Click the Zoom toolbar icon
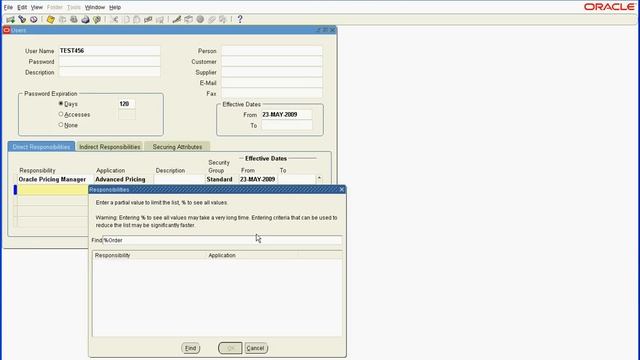Image resolution: width=640 pixels, height=360 pixels. coord(188,19)
